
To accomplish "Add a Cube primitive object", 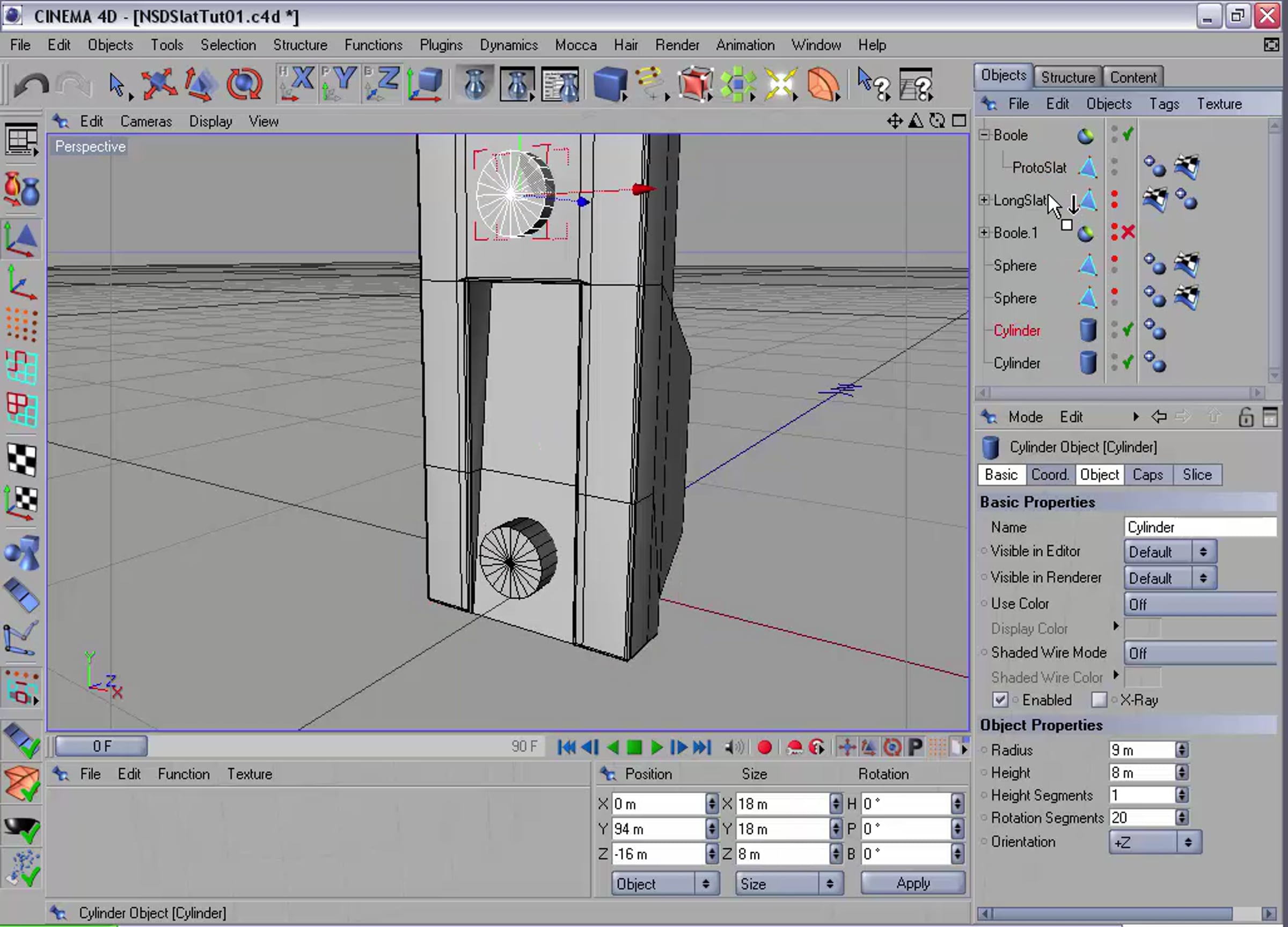I will point(609,84).
